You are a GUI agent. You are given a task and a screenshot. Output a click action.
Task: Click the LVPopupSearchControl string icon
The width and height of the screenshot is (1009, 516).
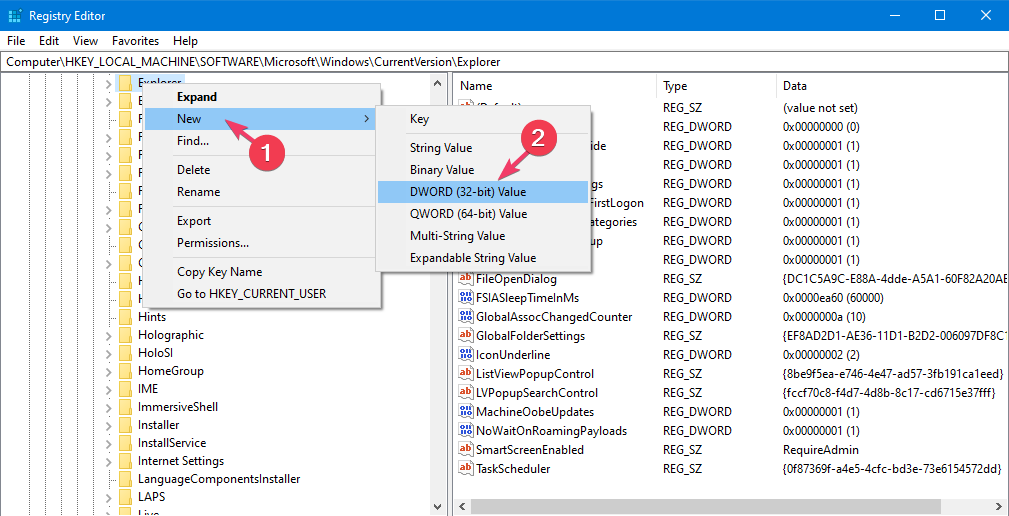coord(465,392)
